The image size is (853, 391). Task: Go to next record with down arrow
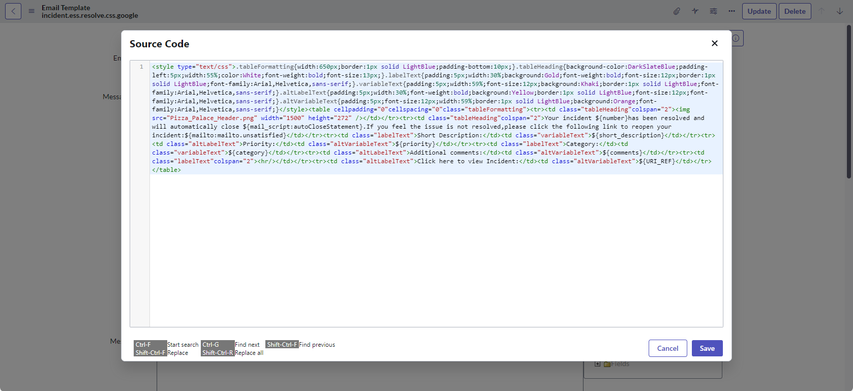[840, 11]
